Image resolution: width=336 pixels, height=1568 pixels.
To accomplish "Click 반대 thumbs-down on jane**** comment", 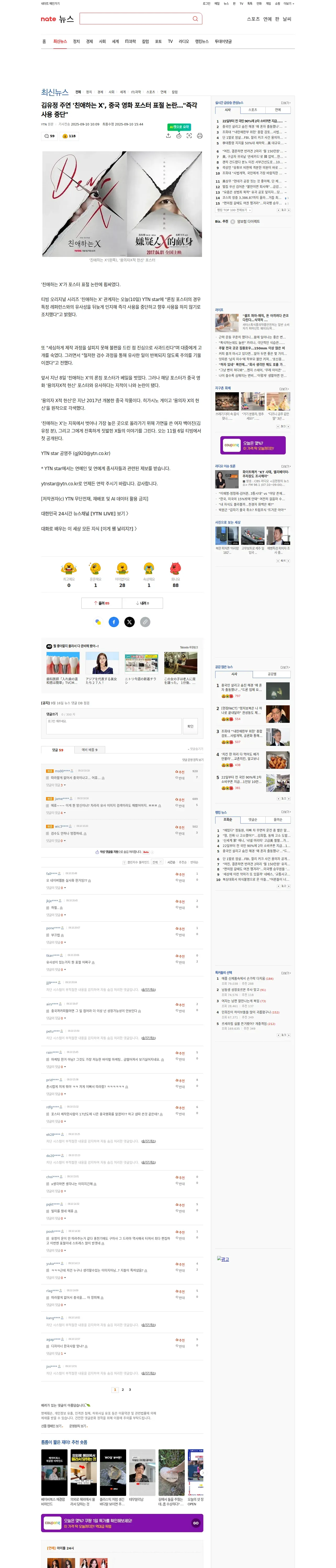I will (180, 805).
